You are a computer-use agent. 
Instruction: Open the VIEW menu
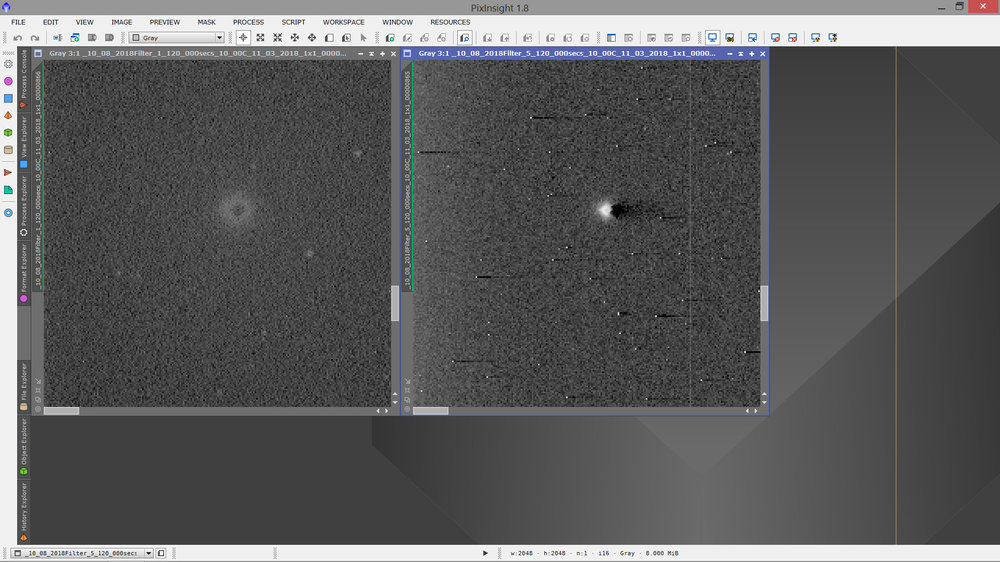(x=84, y=22)
